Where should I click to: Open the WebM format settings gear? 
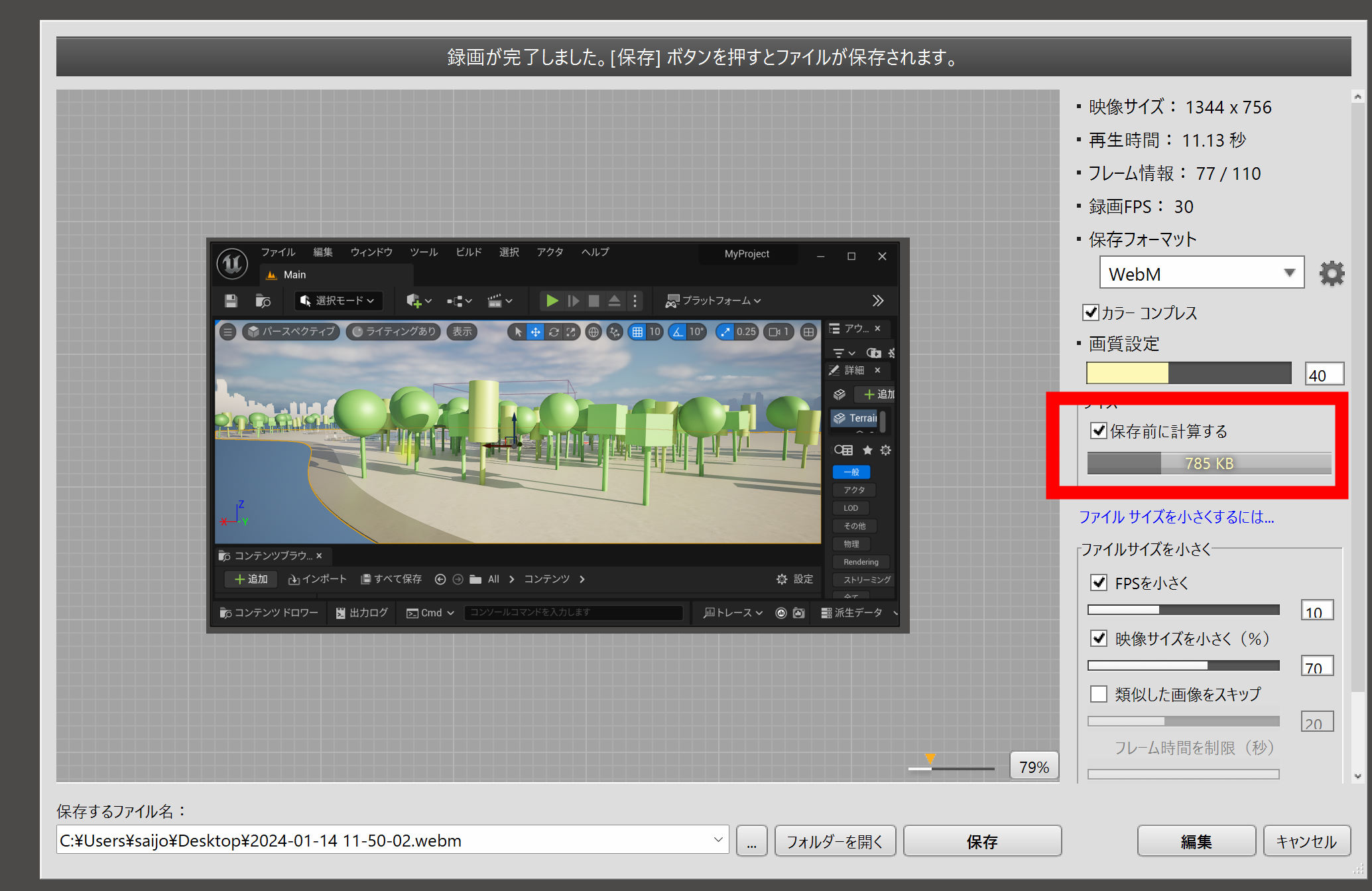click(x=1331, y=273)
